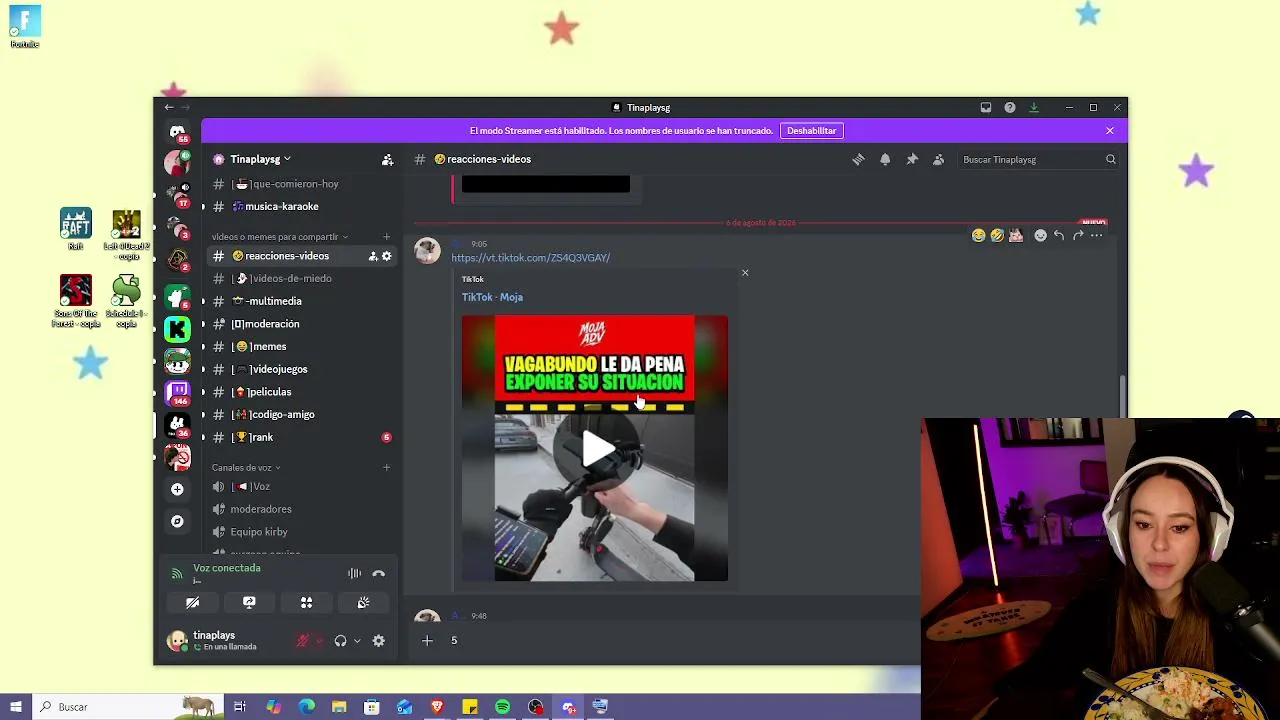Share your screen button
The image size is (1280, 720).
pyautogui.click(x=249, y=602)
